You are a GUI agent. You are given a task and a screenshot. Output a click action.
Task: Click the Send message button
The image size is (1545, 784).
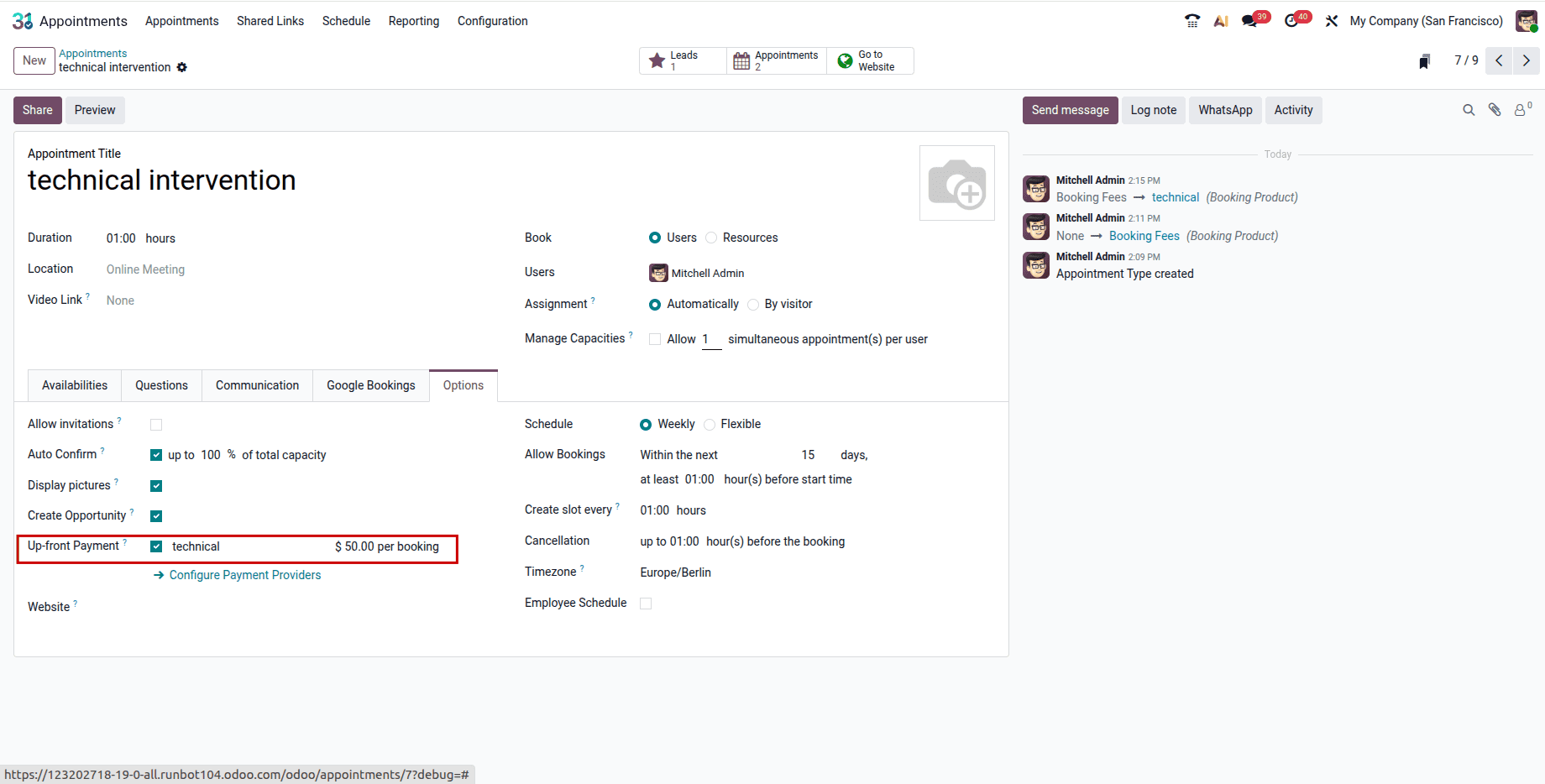[1071, 110]
